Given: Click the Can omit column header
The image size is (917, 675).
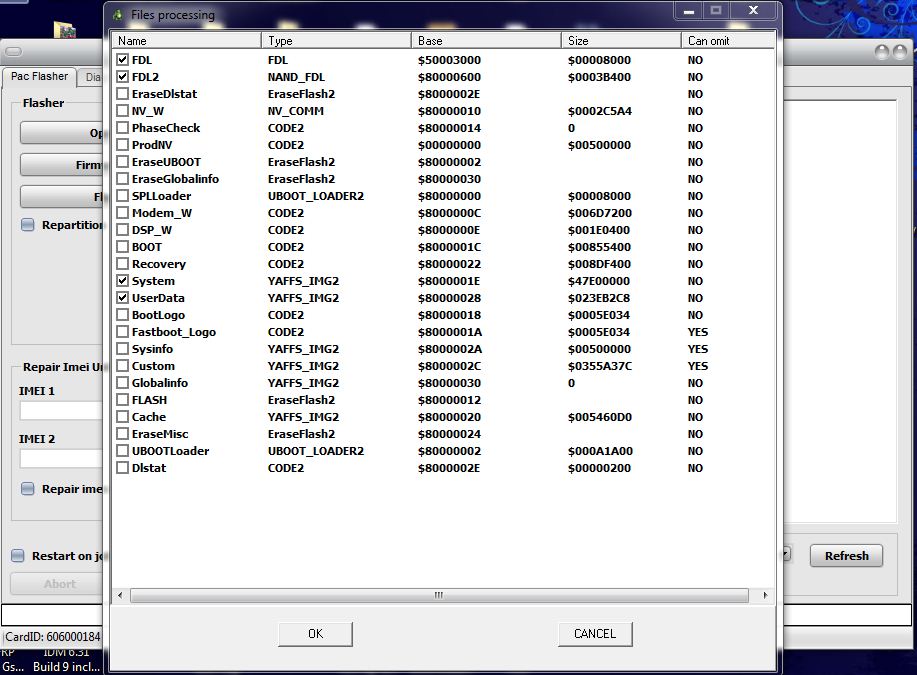Looking at the screenshot, I should (728, 40).
